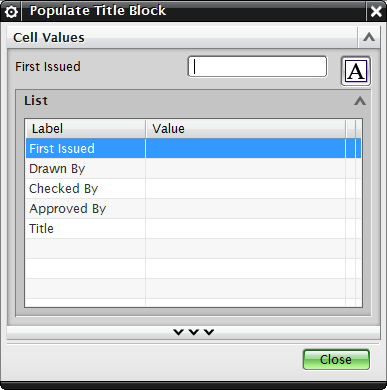Click the text editor A icon
This screenshot has height=390, width=387.
[356, 71]
